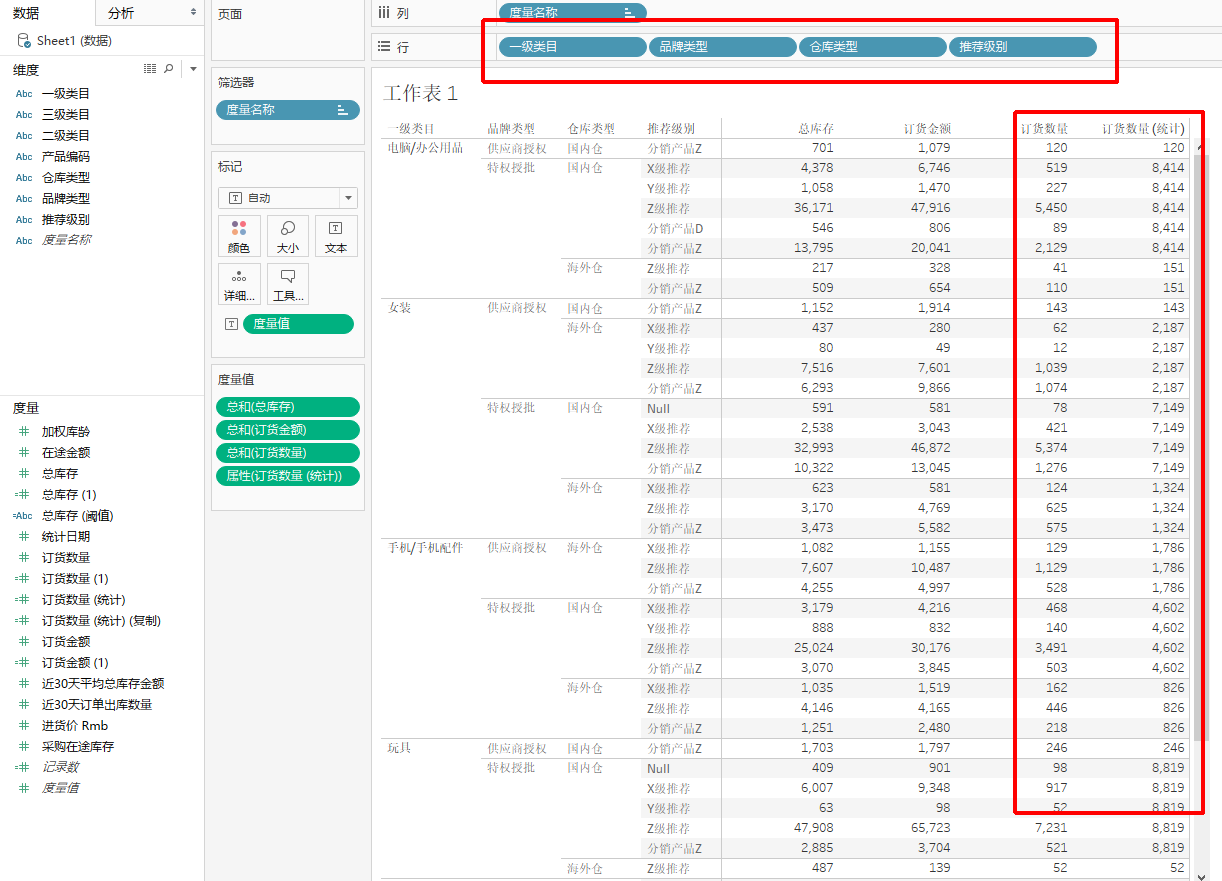1222x881 pixels.
Task: Click the Sheet1 data source icon
Action: tap(24, 41)
